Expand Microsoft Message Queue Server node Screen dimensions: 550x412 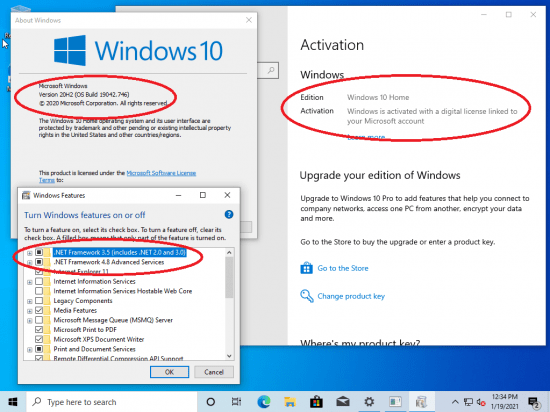tap(30, 320)
